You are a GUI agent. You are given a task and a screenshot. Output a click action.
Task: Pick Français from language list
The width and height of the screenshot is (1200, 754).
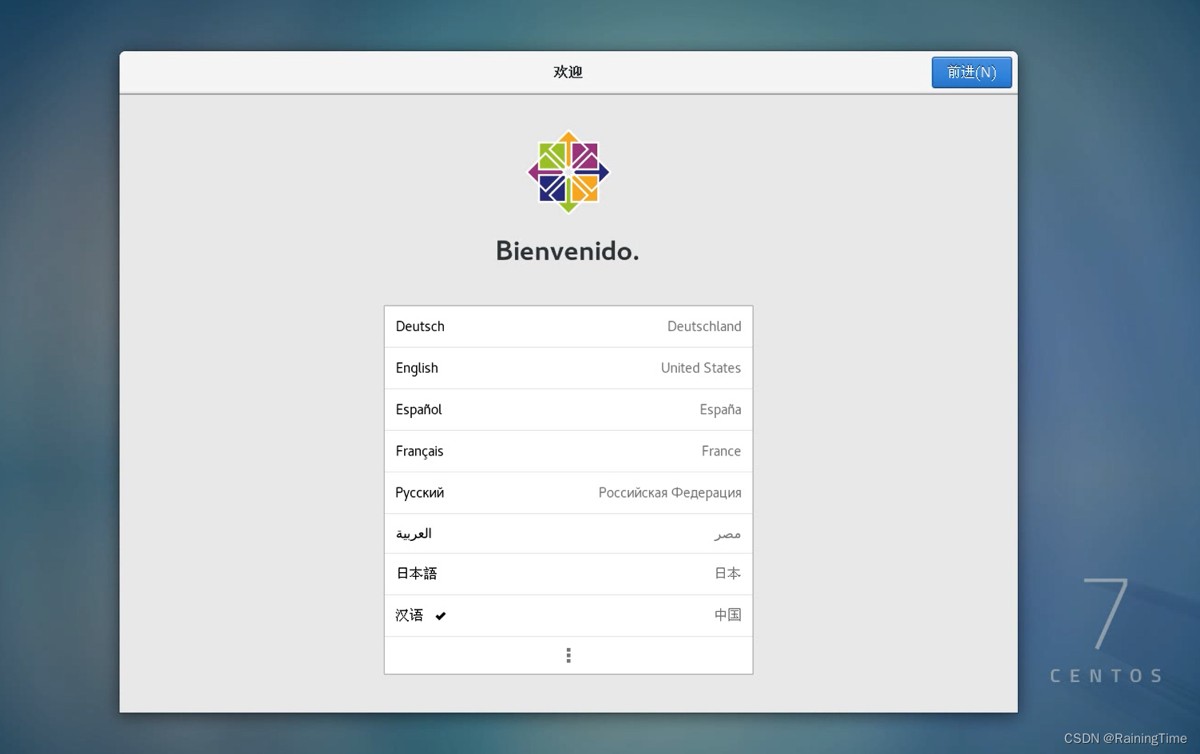[568, 451]
